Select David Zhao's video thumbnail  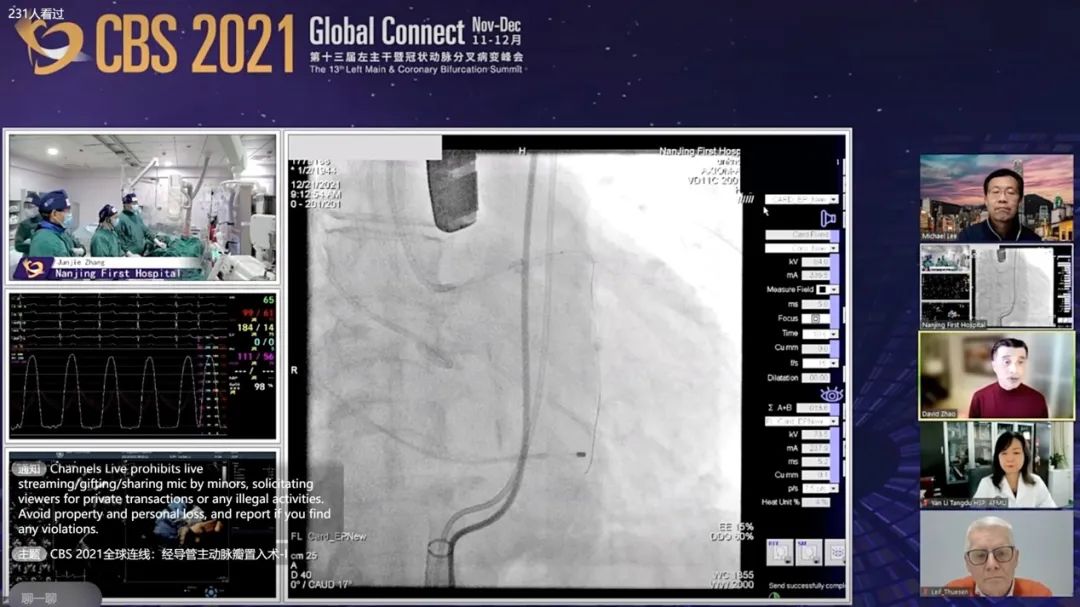click(x=996, y=375)
